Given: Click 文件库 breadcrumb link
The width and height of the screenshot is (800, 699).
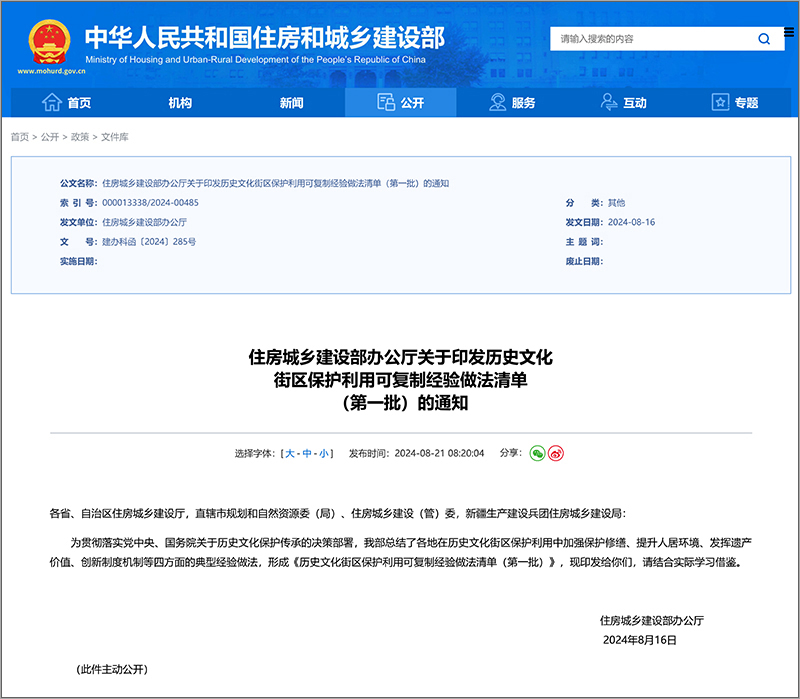Looking at the screenshot, I should 115,137.
